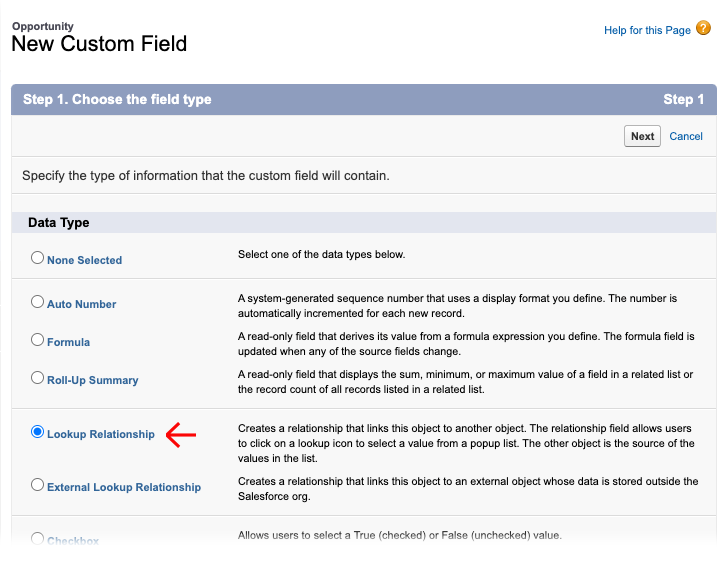Click the red arrow pointing at Lookup Relationship
The image size is (727, 577).
[x=181, y=435]
